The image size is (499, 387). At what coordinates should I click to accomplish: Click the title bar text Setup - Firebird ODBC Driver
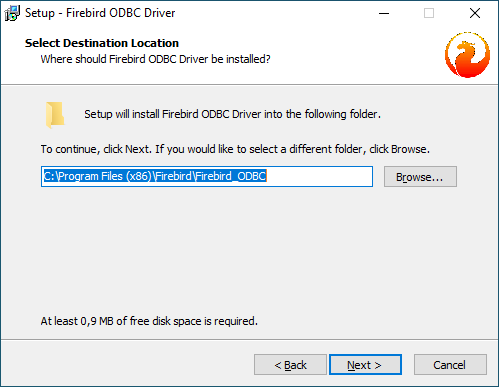[x=100, y=13]
